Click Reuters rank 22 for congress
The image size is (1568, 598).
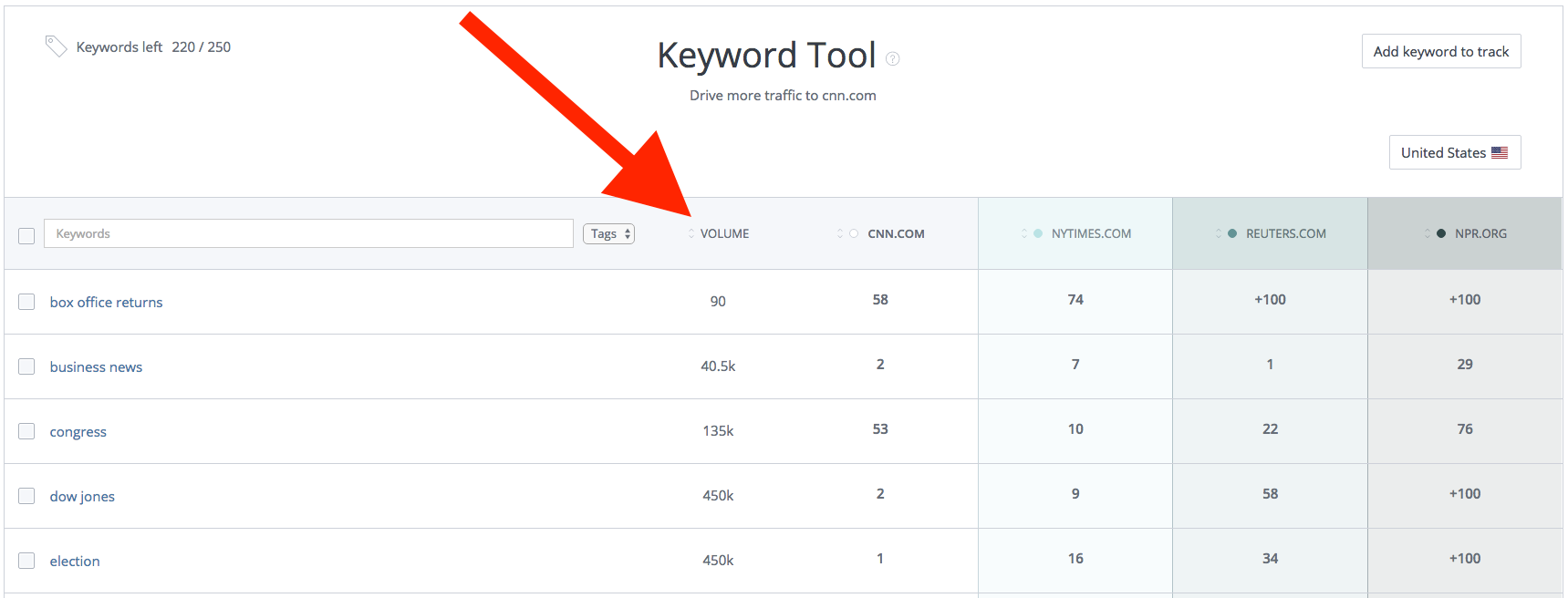[1270, 428]
